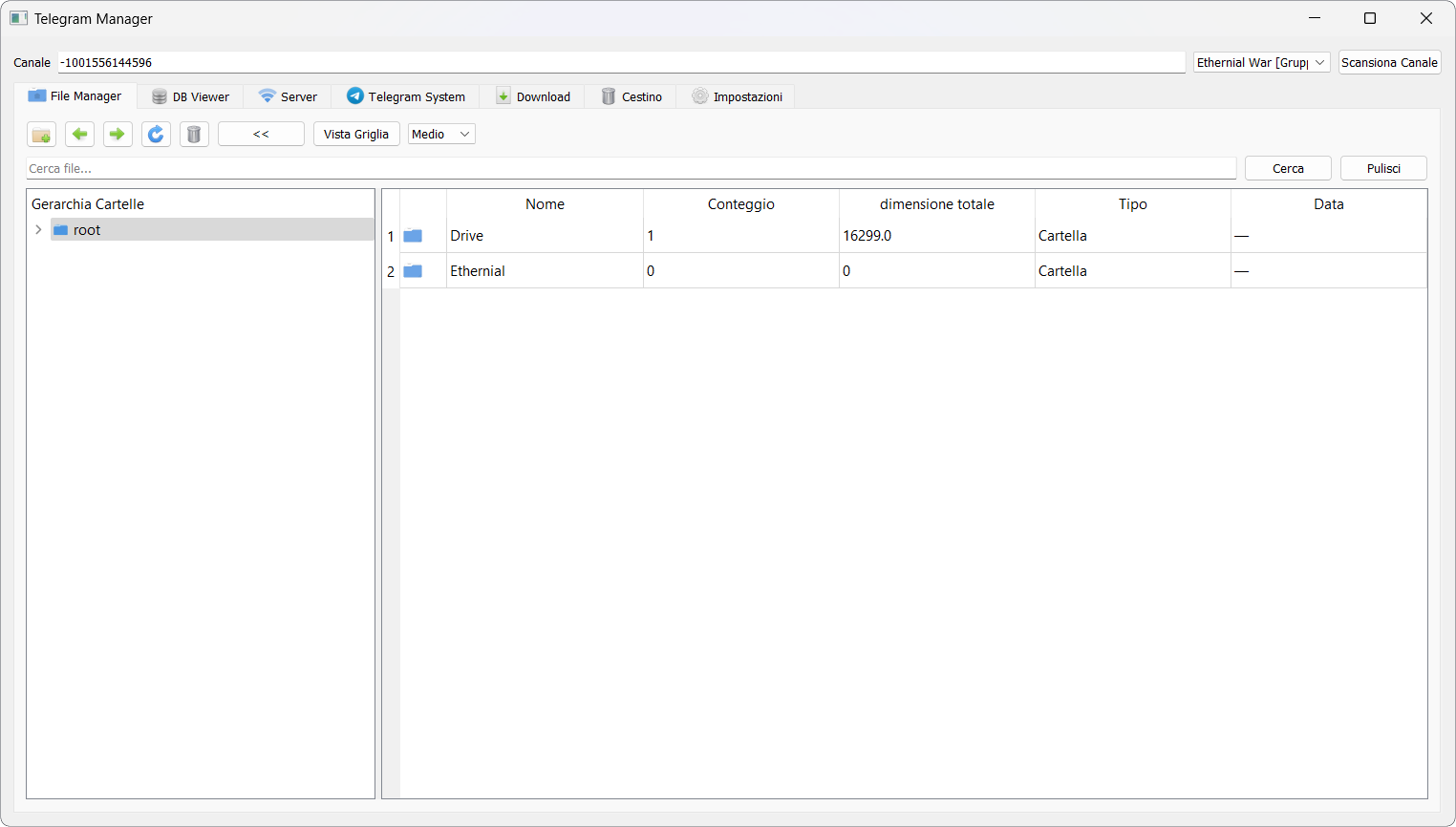Maximize the Telegram Manager window
This screenshot has height=827, width=1456.
point(1370,18)
